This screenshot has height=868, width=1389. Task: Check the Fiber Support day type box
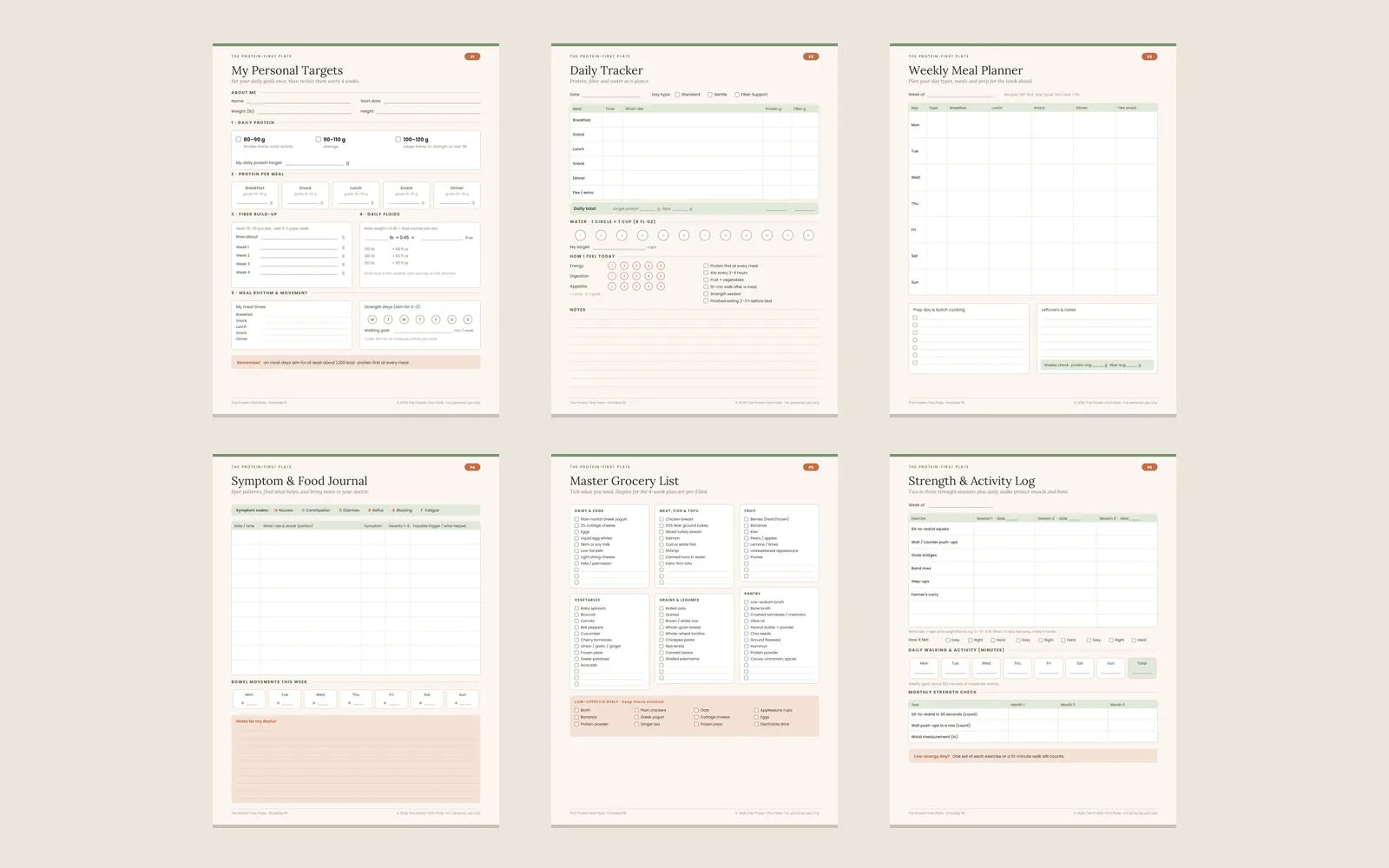pos(737,95)
